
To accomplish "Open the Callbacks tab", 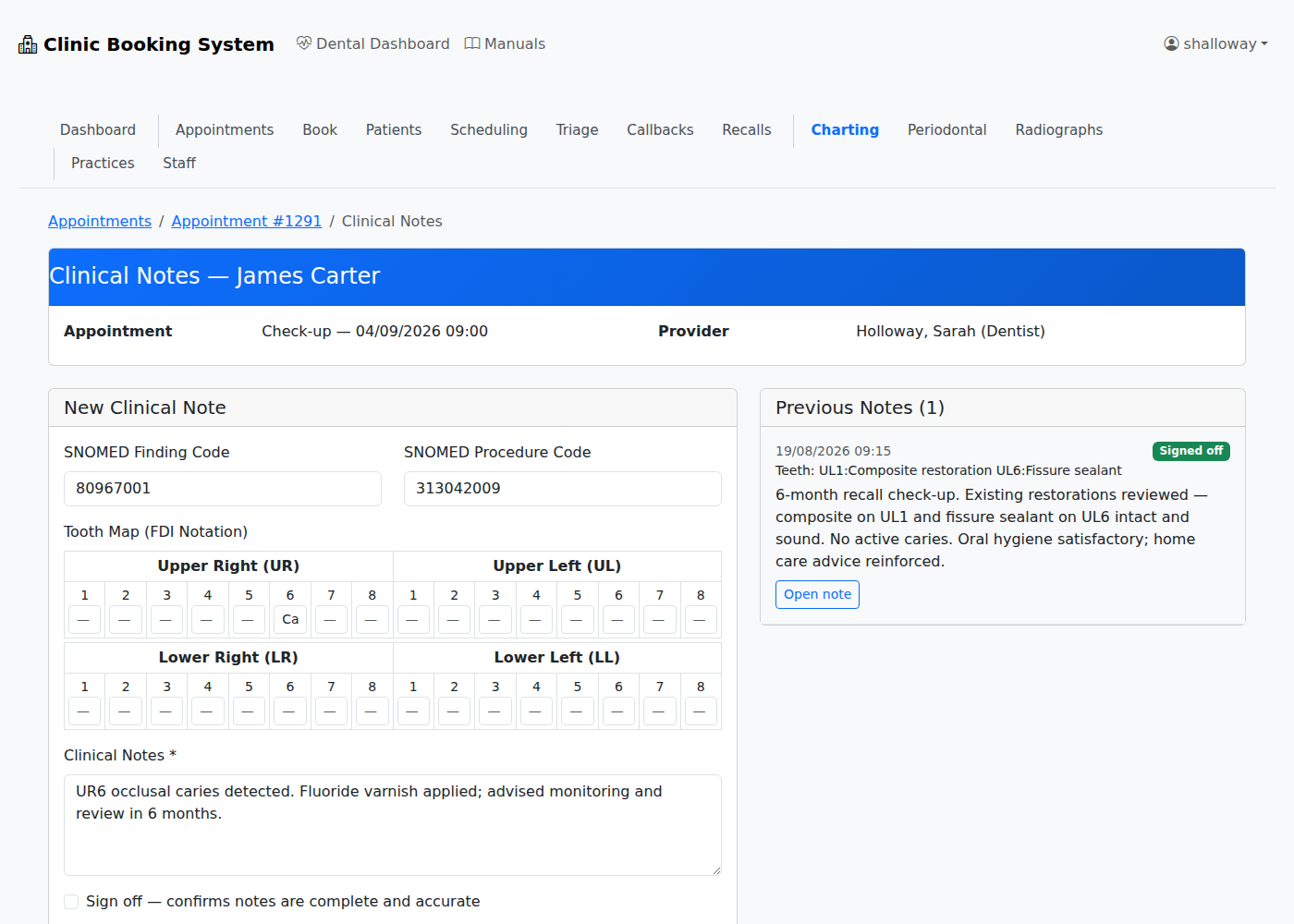I will point(660,130).
